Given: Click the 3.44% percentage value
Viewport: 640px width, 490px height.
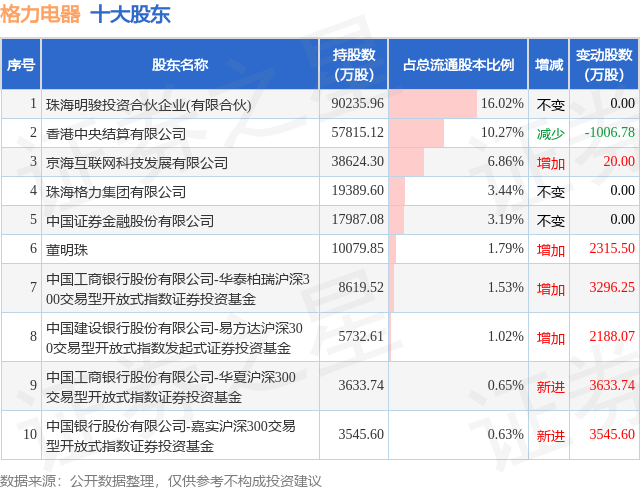Looking at the screenshot, I should [505, 190].
